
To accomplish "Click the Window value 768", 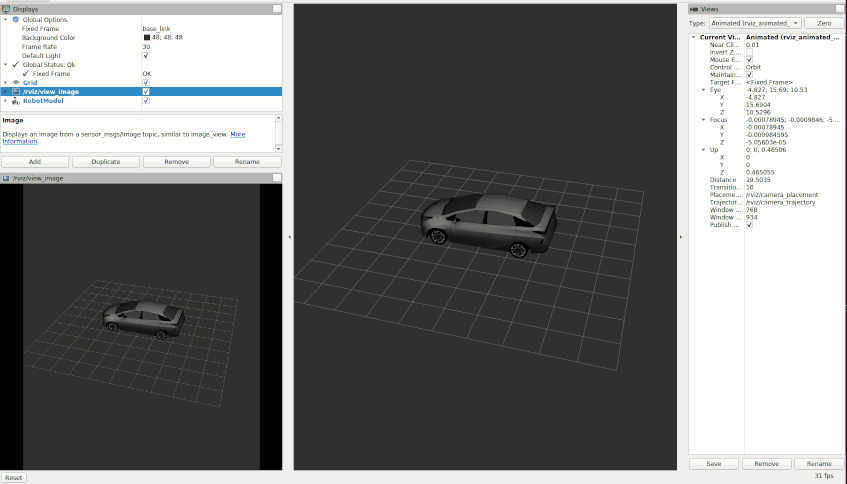I will coord(751,210).
